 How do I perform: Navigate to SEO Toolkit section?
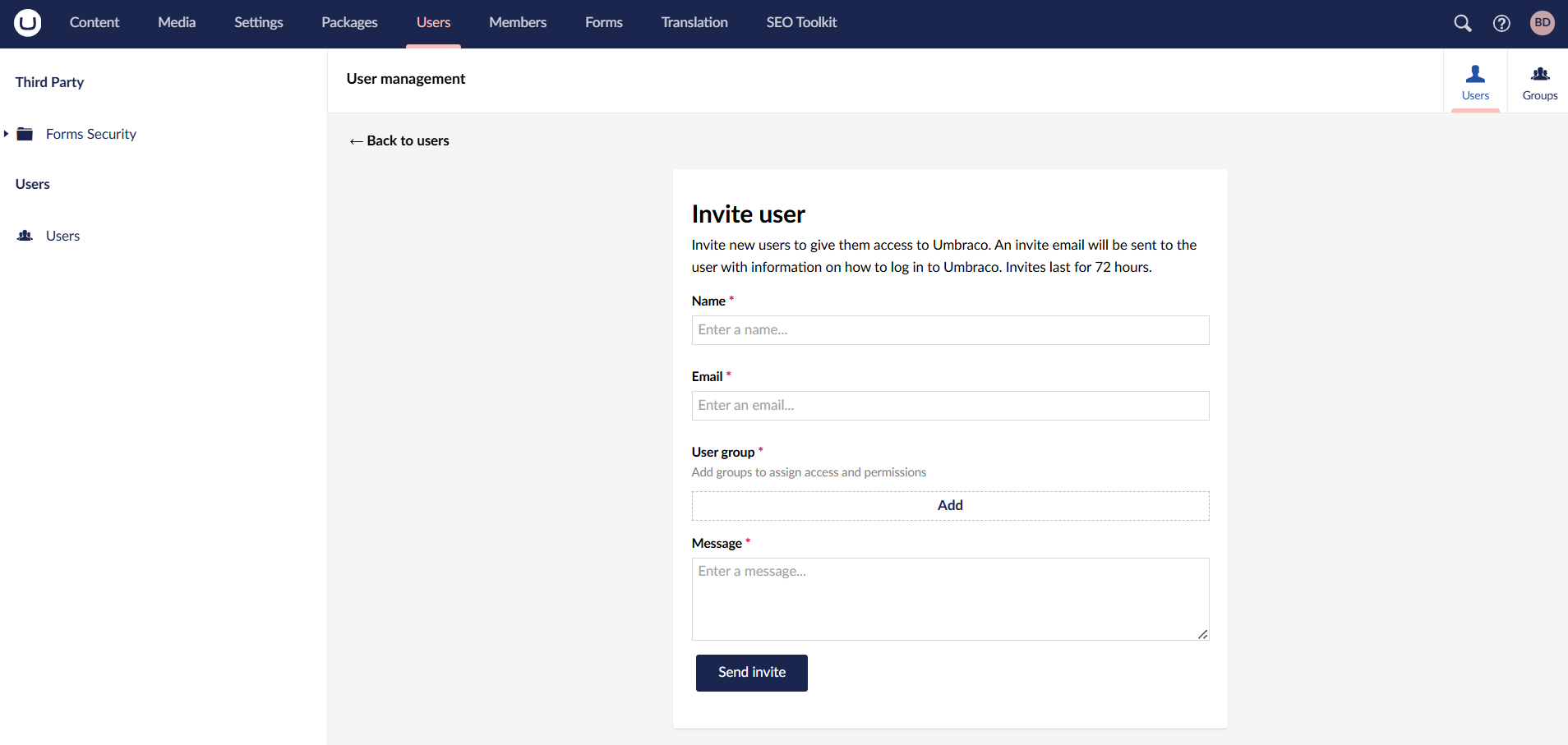[x=801, y=23]
